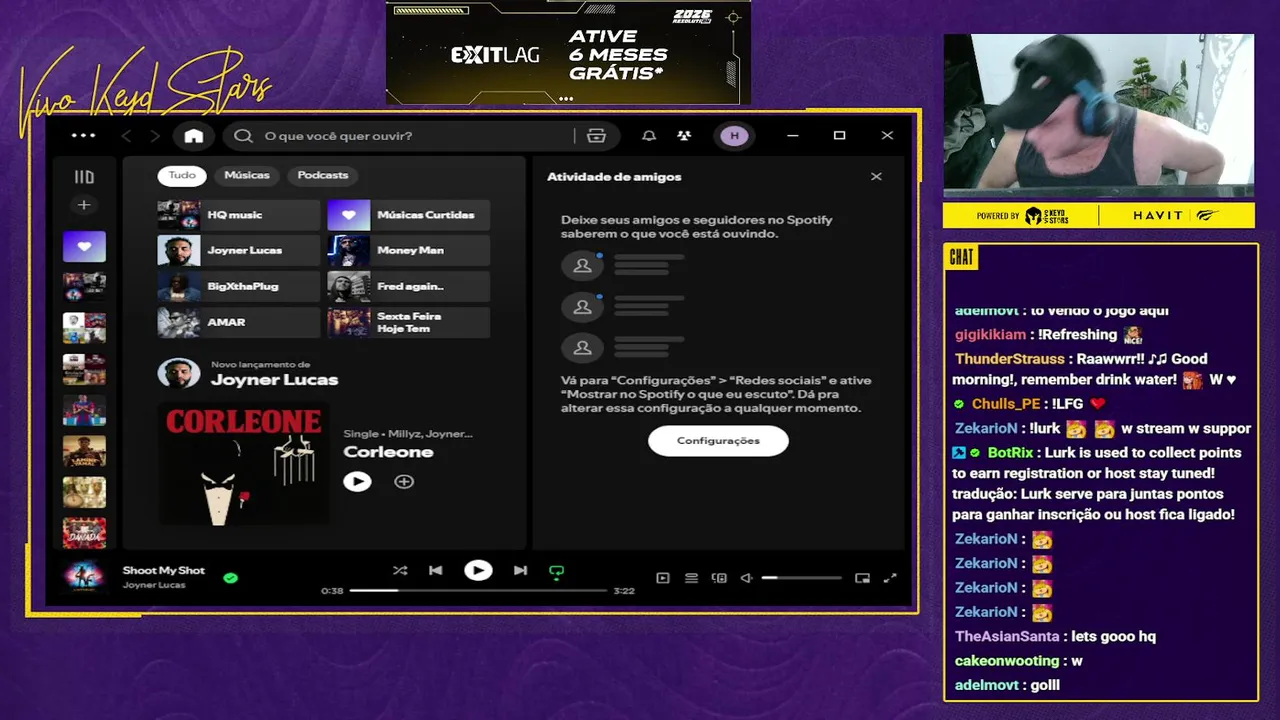Seek on the song progress bar
This screenshot has height=720, width=1280.
click(x=478, y=591)
